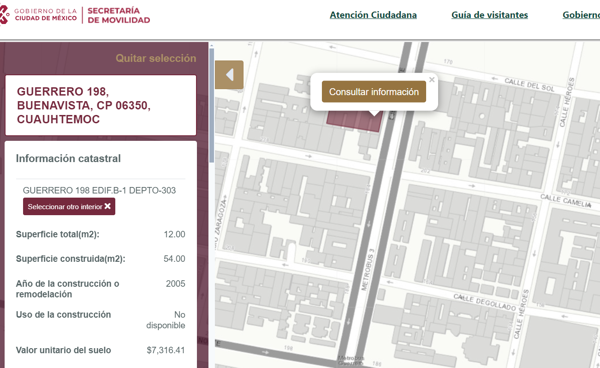Click the side panel vertical scrollbar
Screen dimensions: 600x368
pyautogui.click(x=212, y=105)
